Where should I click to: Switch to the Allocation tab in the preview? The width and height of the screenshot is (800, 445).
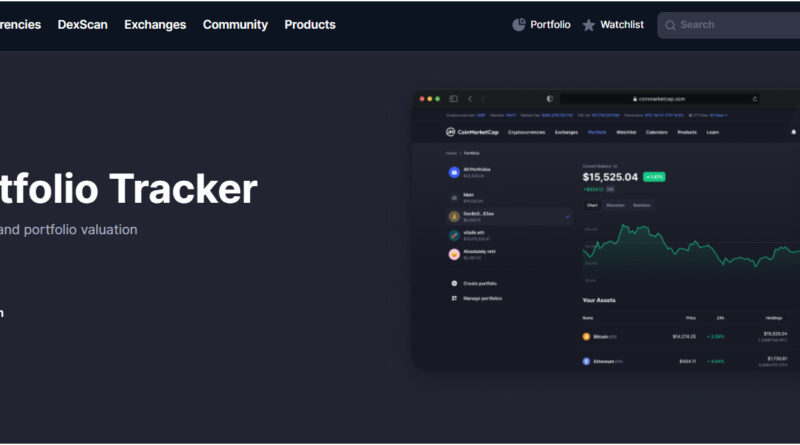point(615,205)
